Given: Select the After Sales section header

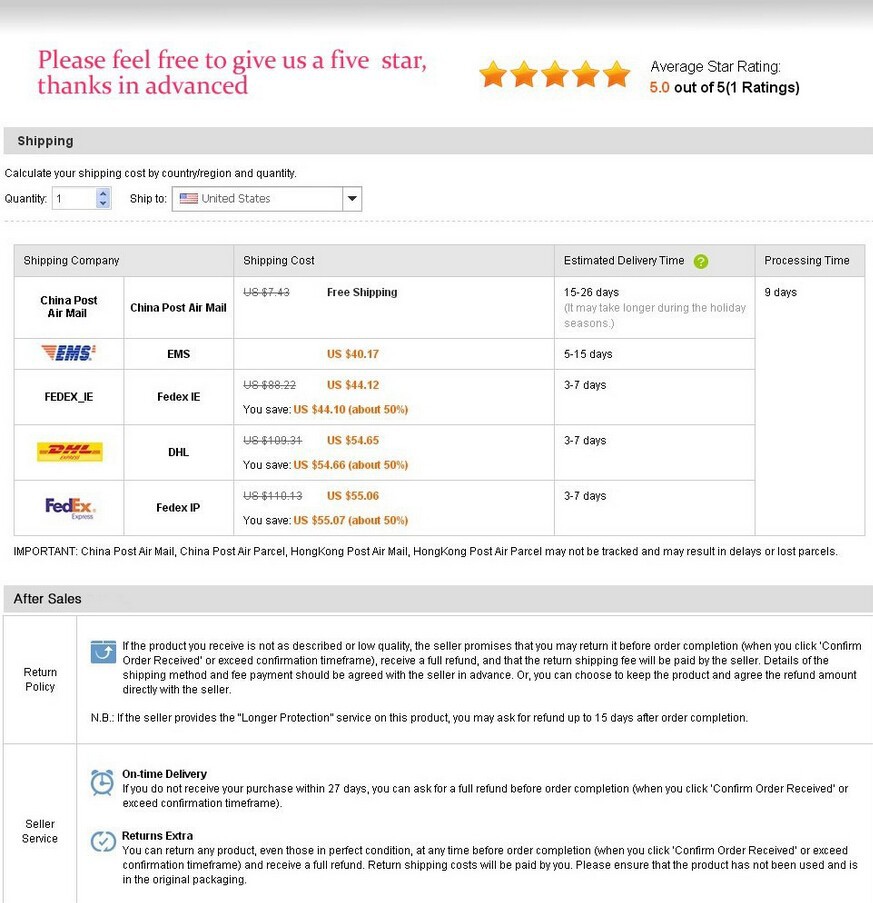Looking at the screenshot, I should click(x=47, y=599).
